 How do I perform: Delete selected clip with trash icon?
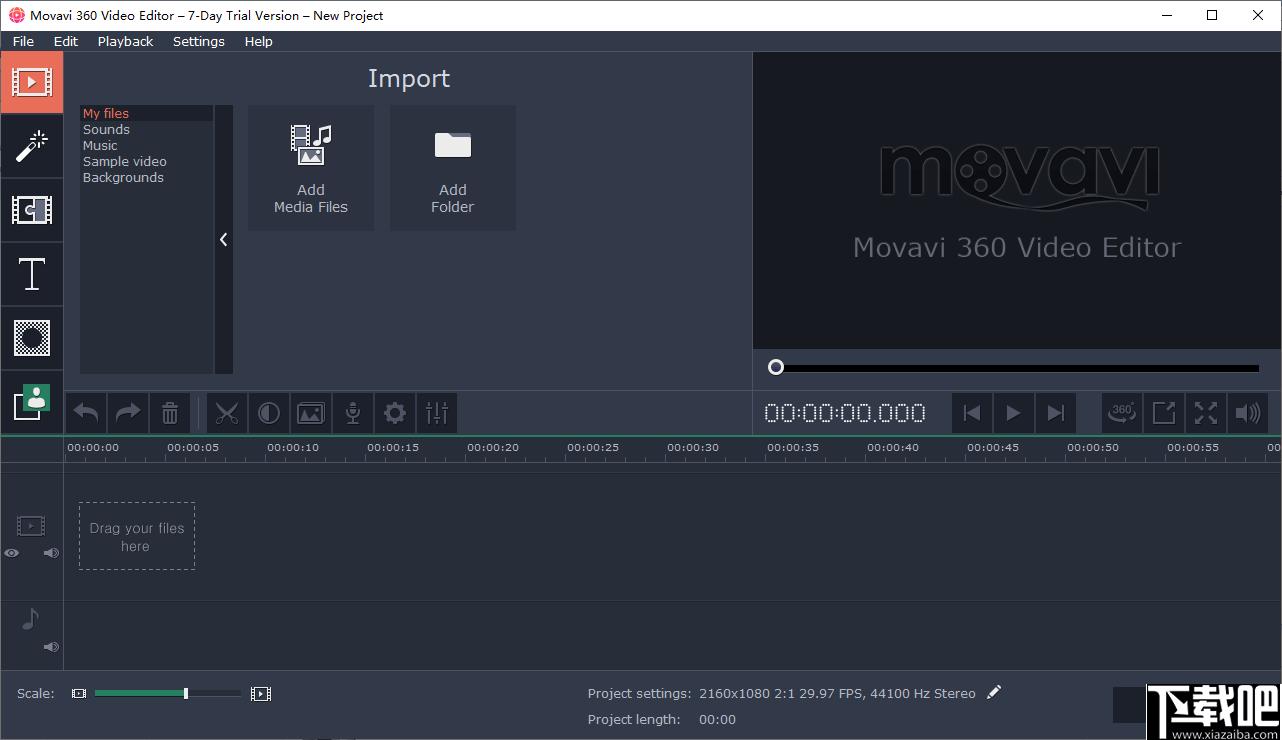(170, 413)
